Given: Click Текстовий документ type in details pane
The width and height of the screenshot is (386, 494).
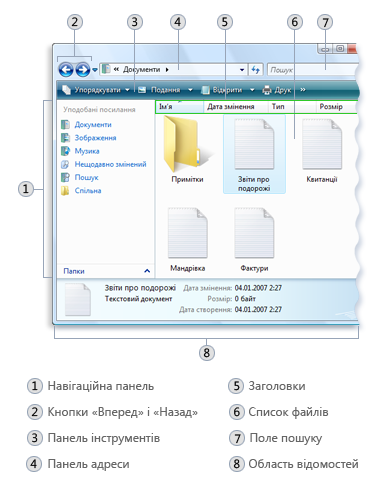Looking at the screenshot, I should click(139, 299).
